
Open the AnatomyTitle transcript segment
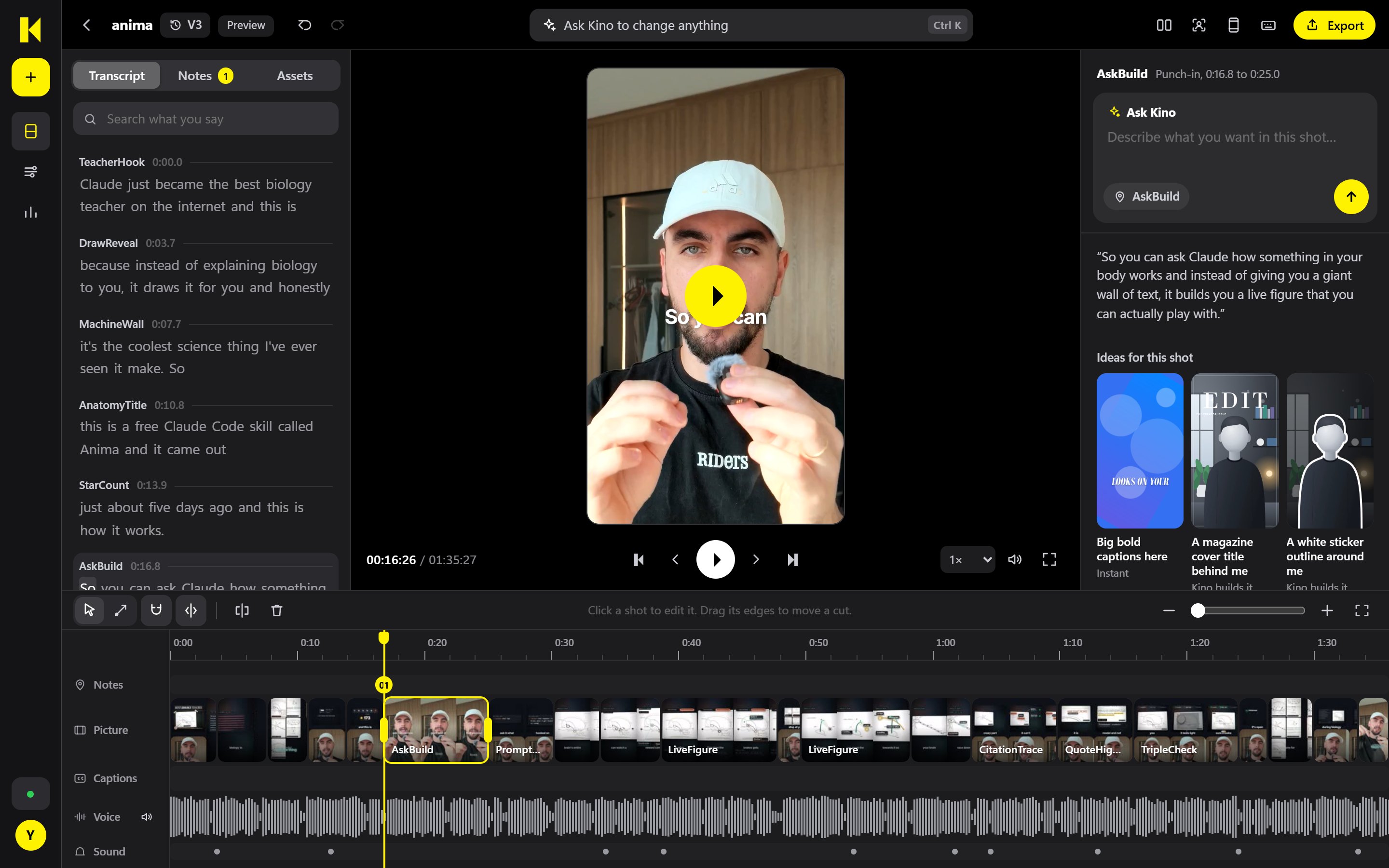tap(205, 428)
